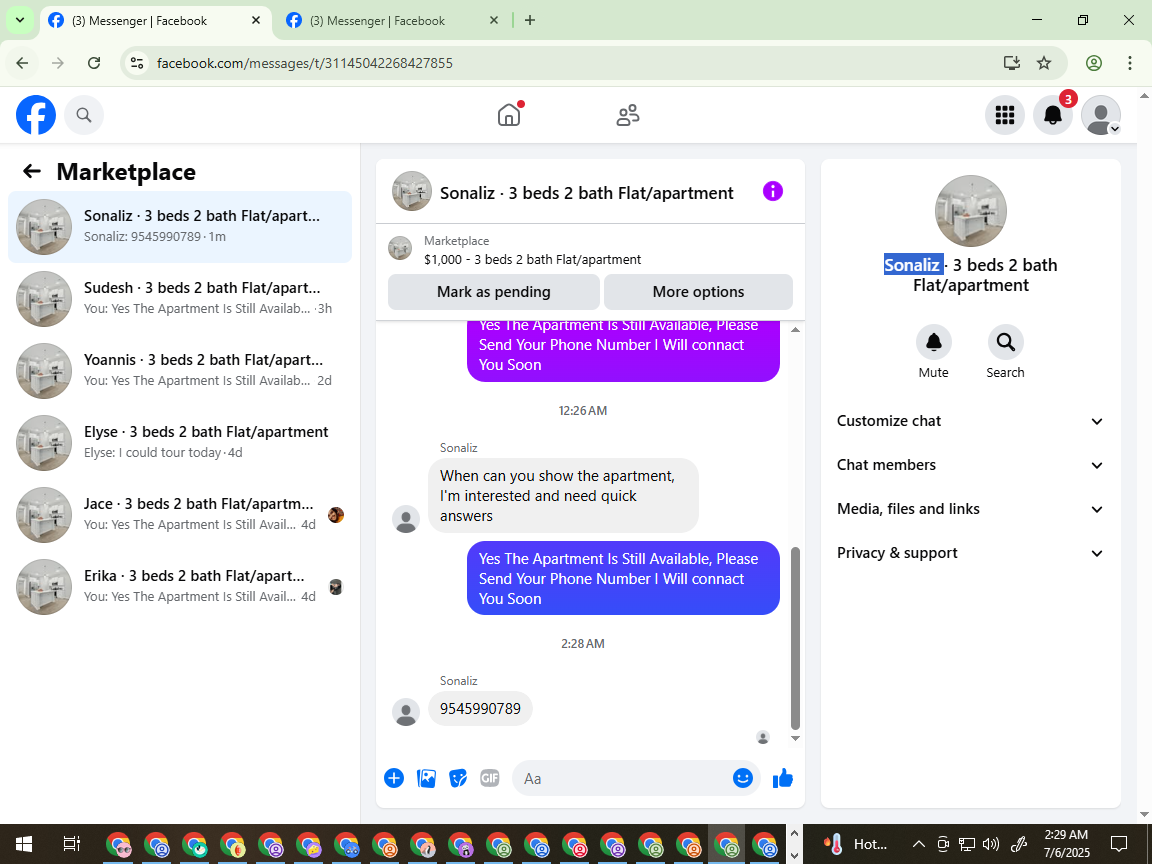Open Elyse conversation in list
1152x864 pixels.
[180, 442]
